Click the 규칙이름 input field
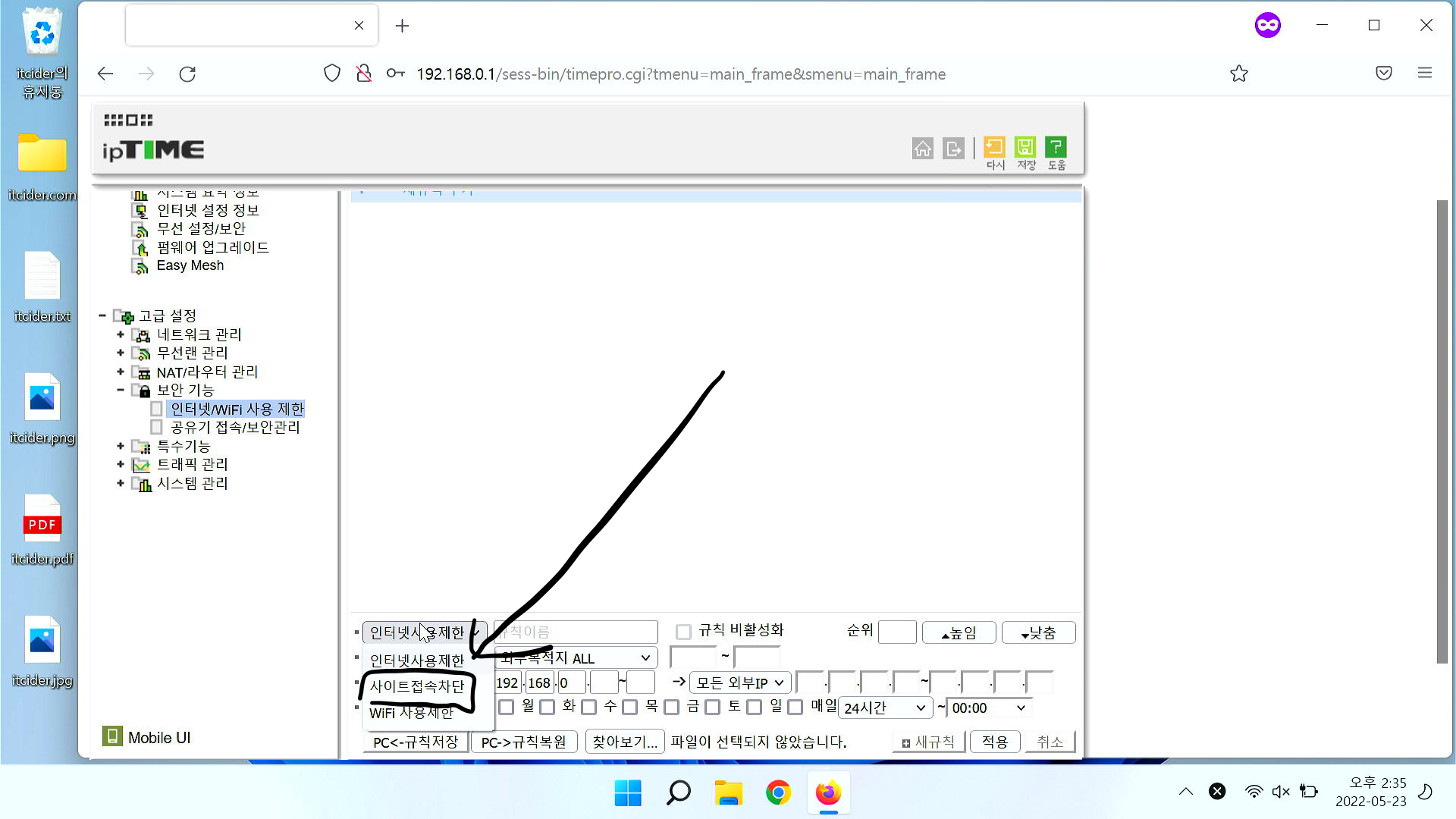 576,632
